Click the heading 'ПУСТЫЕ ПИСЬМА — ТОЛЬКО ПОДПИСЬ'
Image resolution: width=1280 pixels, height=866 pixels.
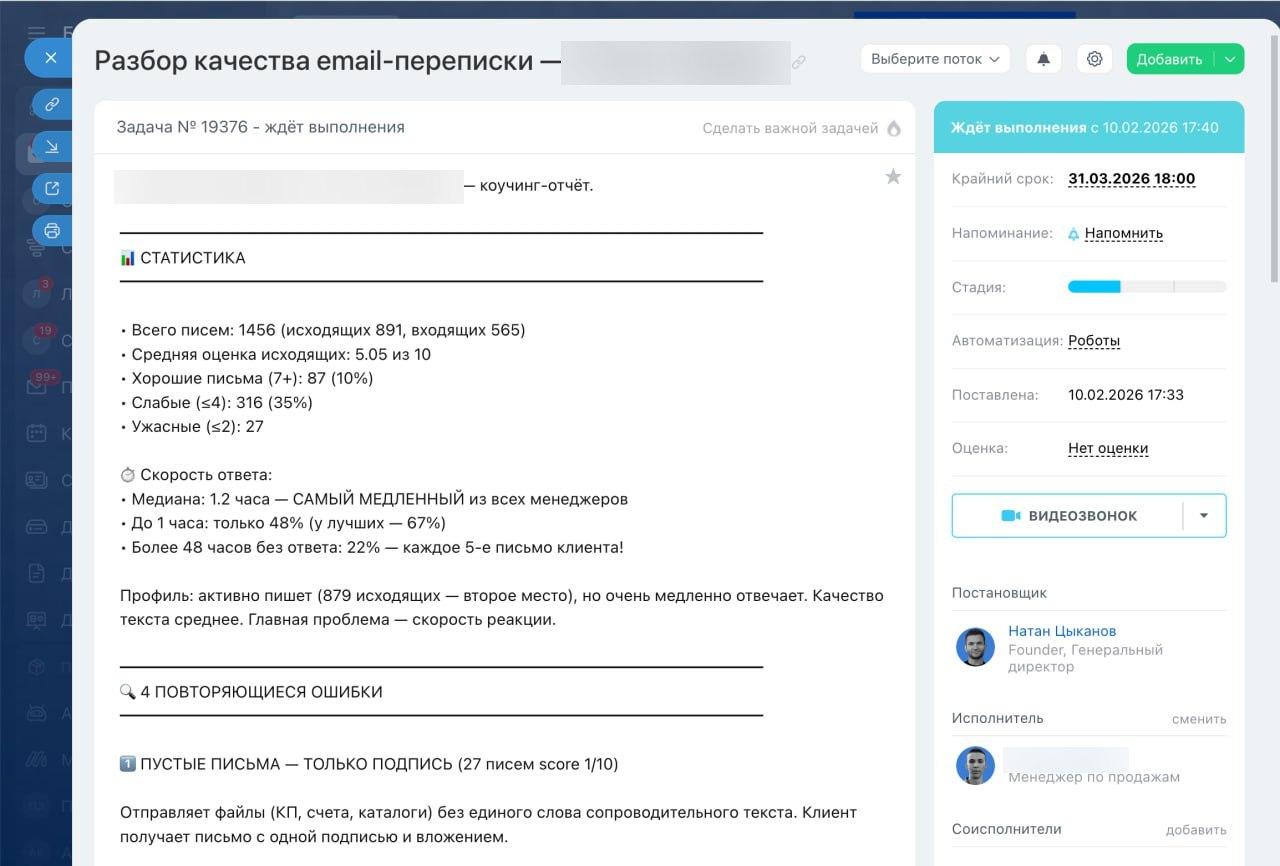(369, 764)
